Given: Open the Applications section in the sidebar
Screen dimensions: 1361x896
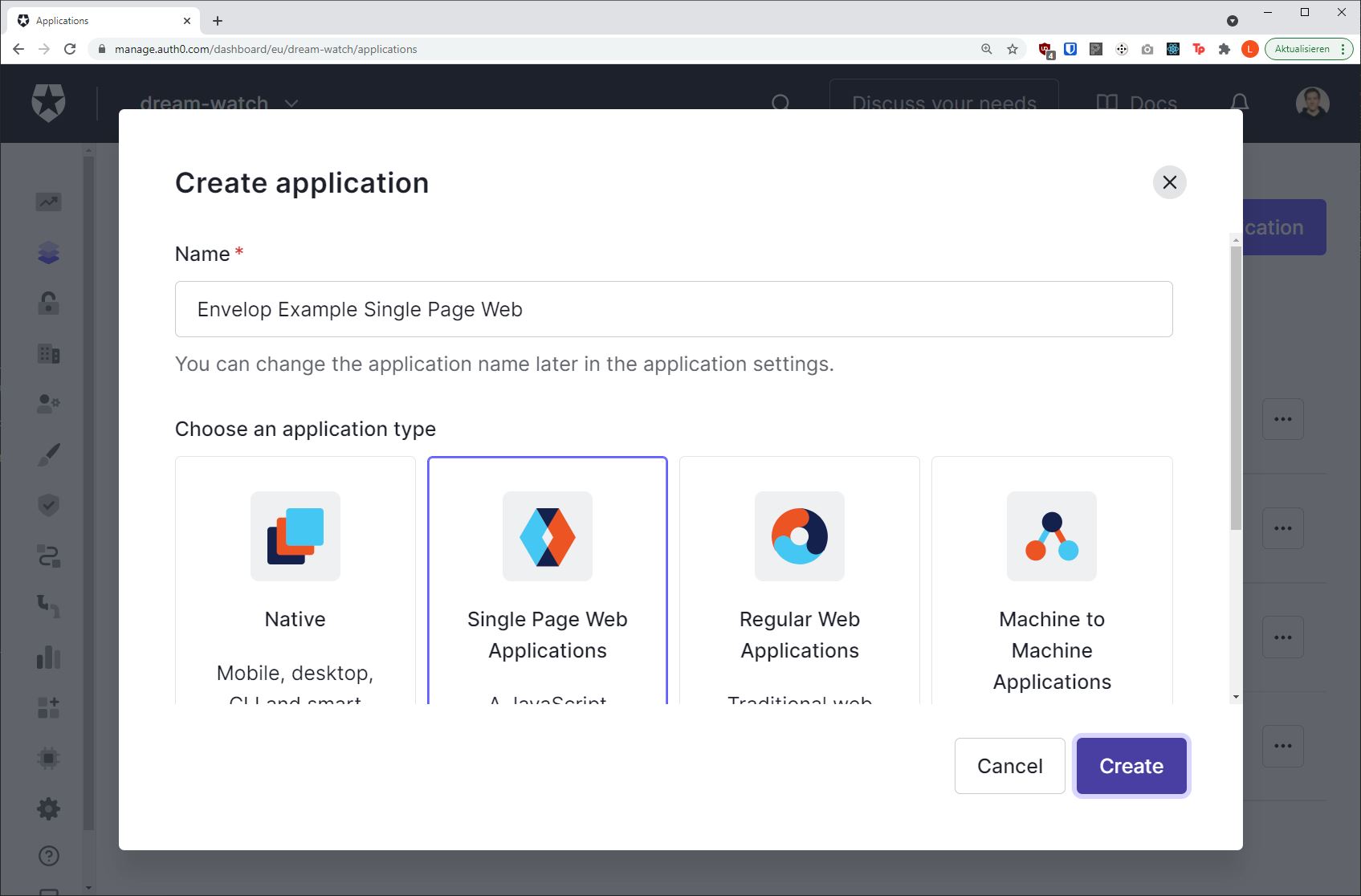Looking at the screenshot, I should pos(48,251).
